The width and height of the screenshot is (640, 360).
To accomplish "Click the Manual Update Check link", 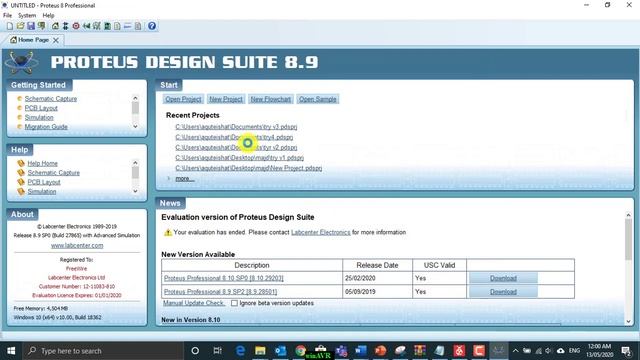I will coord(193,303).
